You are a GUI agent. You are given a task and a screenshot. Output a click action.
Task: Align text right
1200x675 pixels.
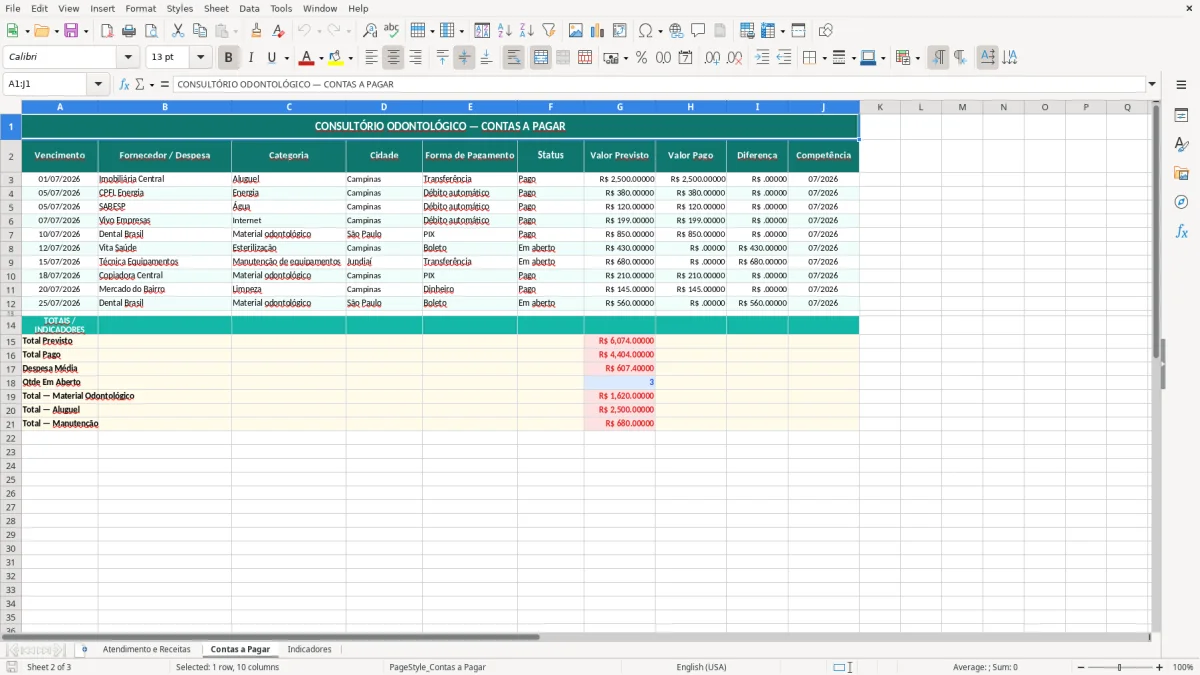click(415, 58)
